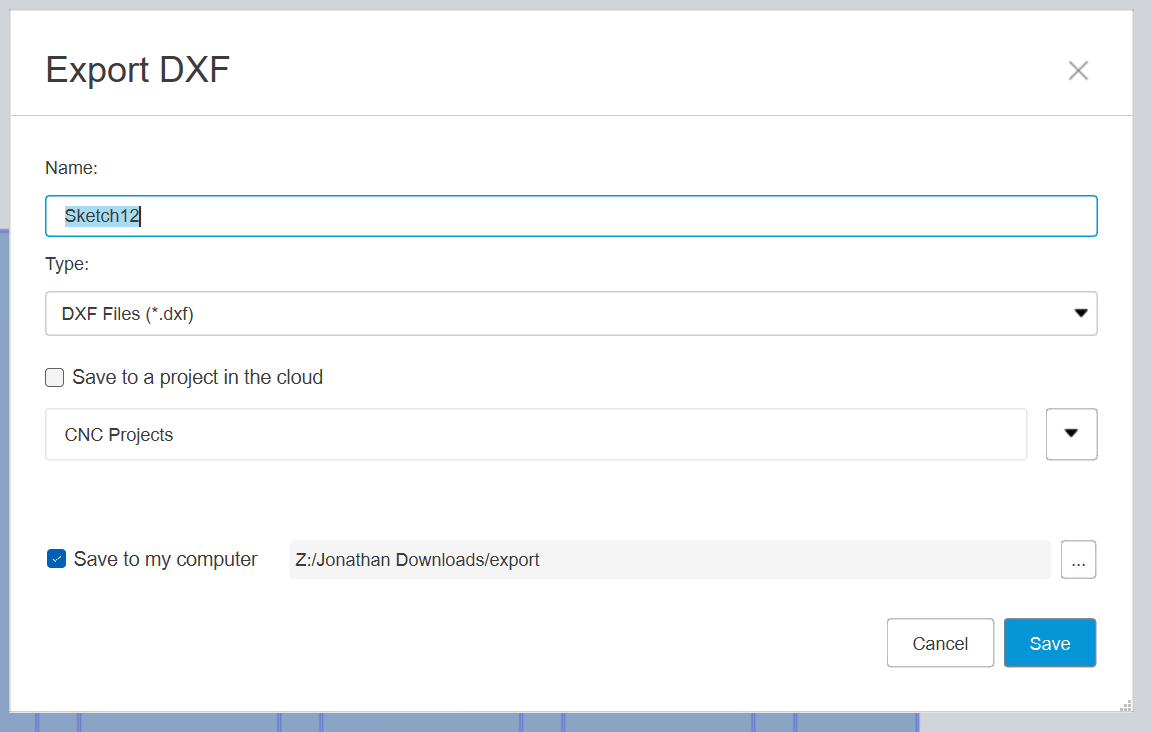Image resolution: width=1152 pixels, height=732 pixels.
Task: Grab the dialog resize grip corner
Action: 1125,706
